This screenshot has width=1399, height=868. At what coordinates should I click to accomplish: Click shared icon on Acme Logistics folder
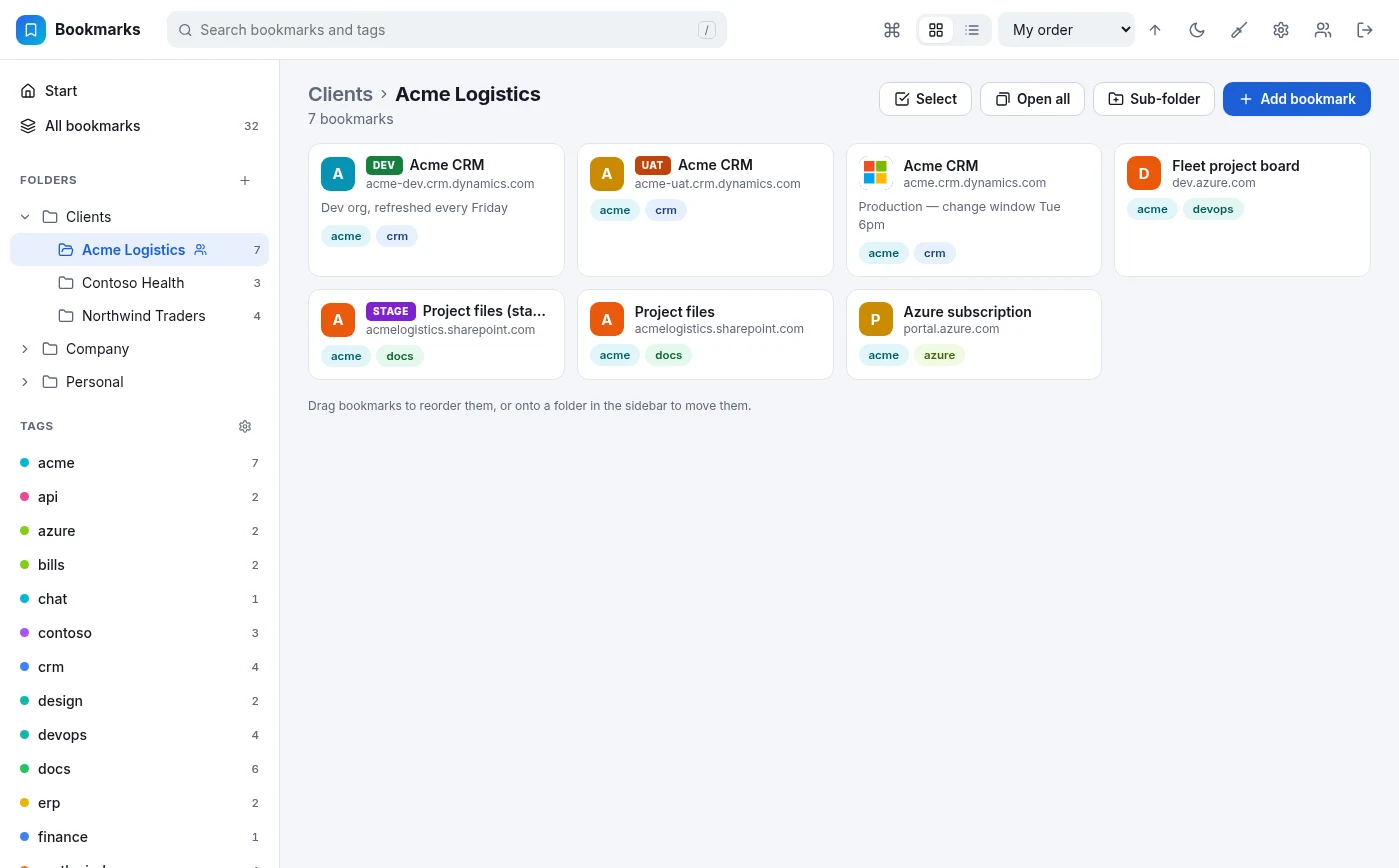pyautogui.click(x=200, y=250)
